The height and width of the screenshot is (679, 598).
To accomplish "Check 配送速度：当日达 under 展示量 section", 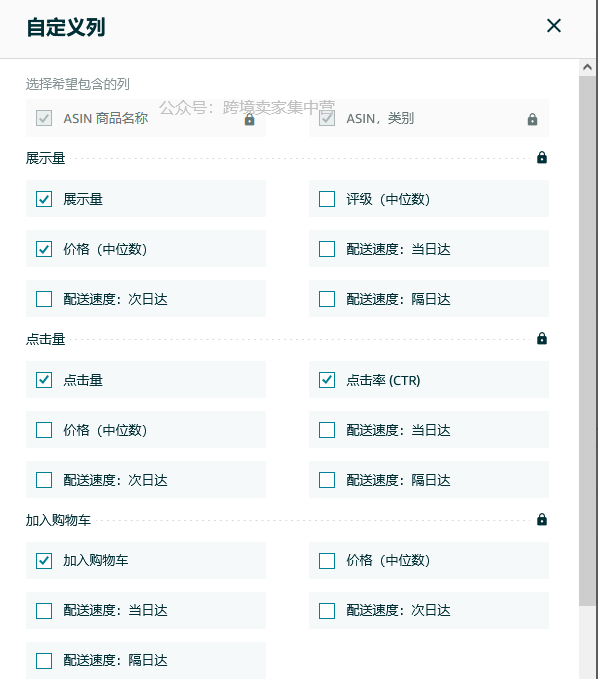I will (327, 249).
